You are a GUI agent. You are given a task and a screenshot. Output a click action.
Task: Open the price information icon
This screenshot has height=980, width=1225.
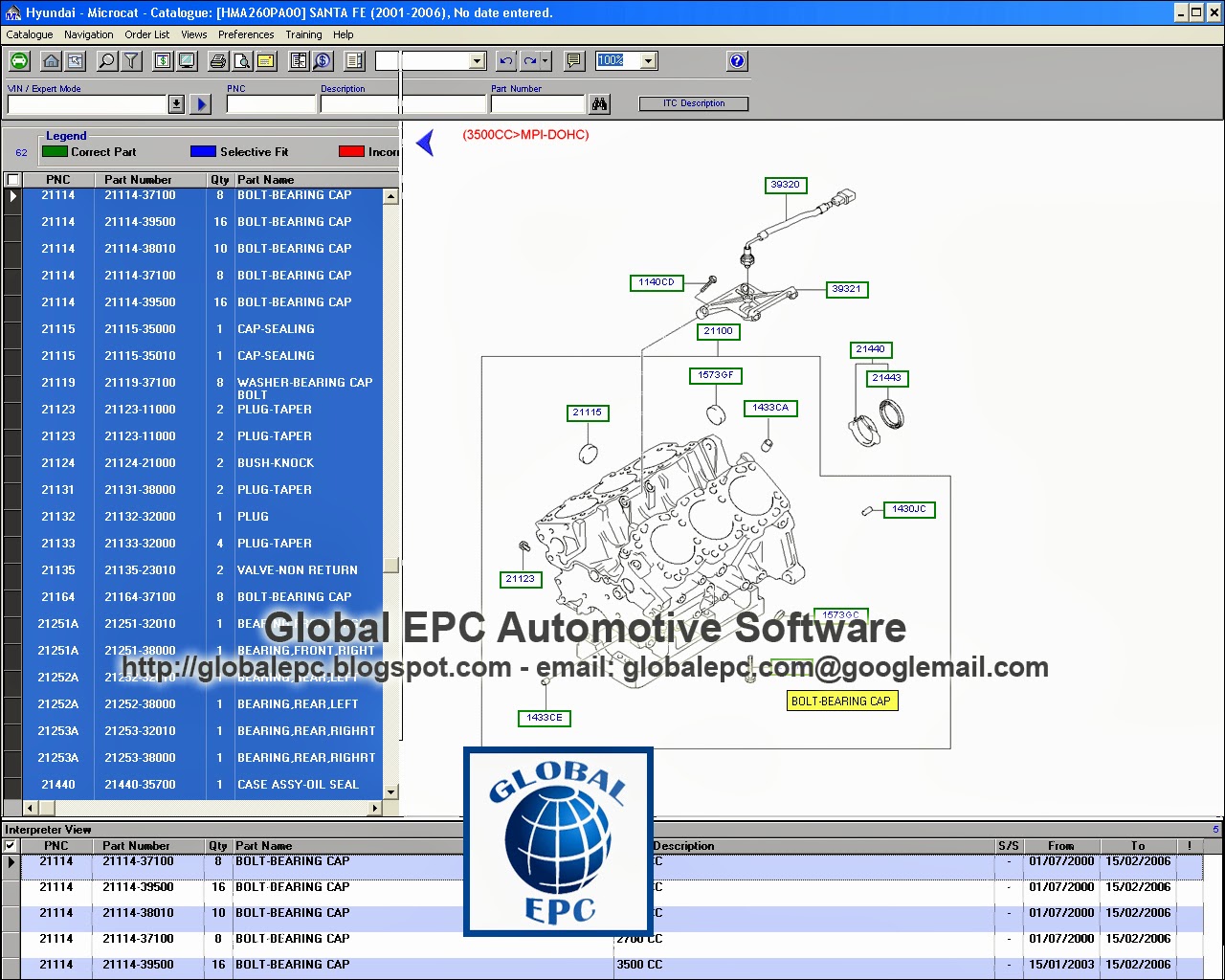point(323,60)
